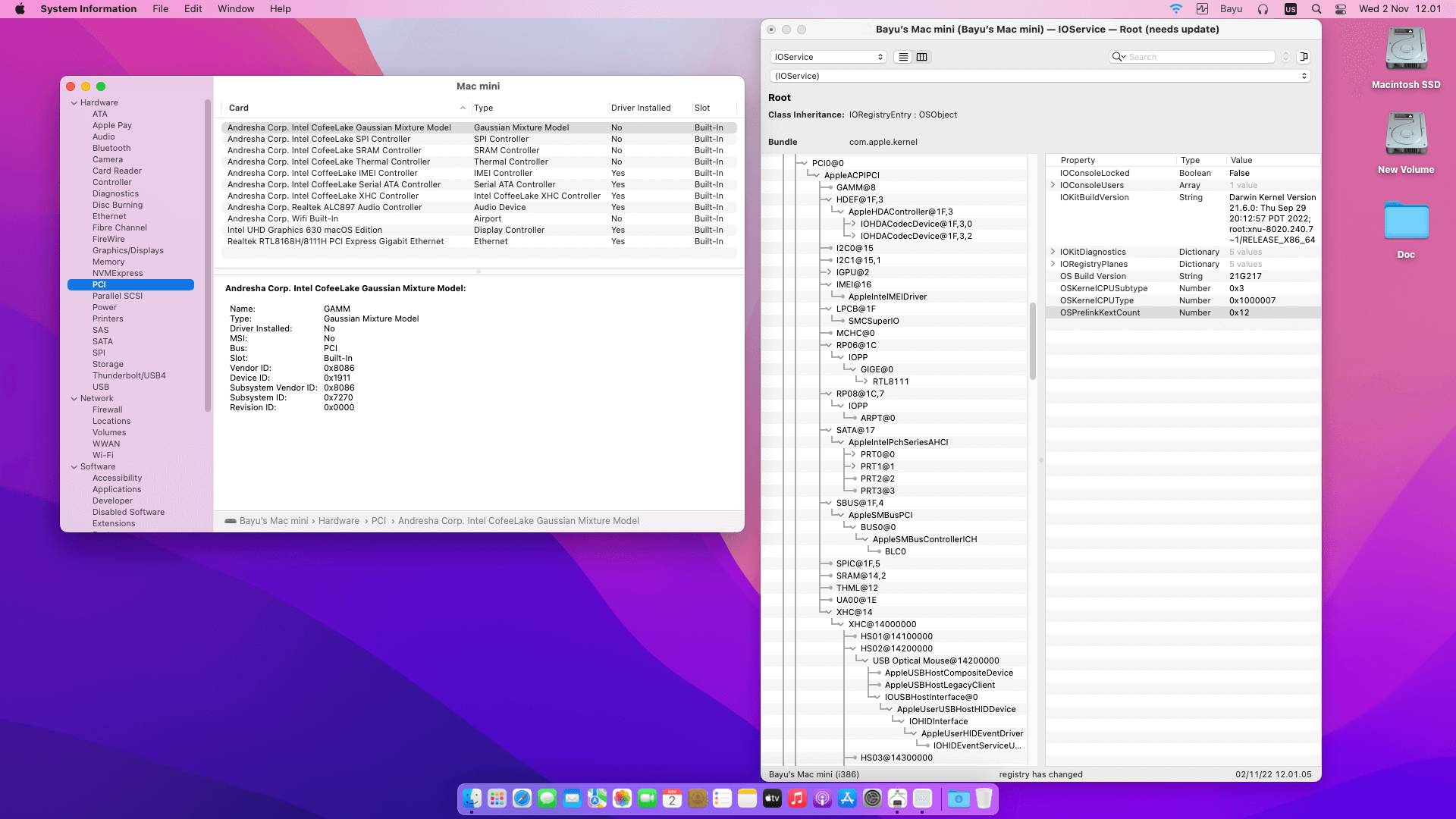1456x819 pixels.
Task: Open System Information in the Dock
Action: pos(897,799)
